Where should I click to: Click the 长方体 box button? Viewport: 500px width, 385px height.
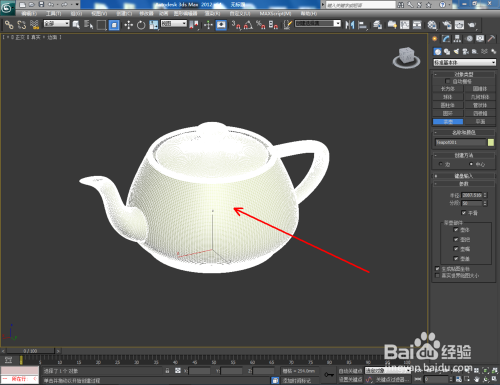pos(448,89)
